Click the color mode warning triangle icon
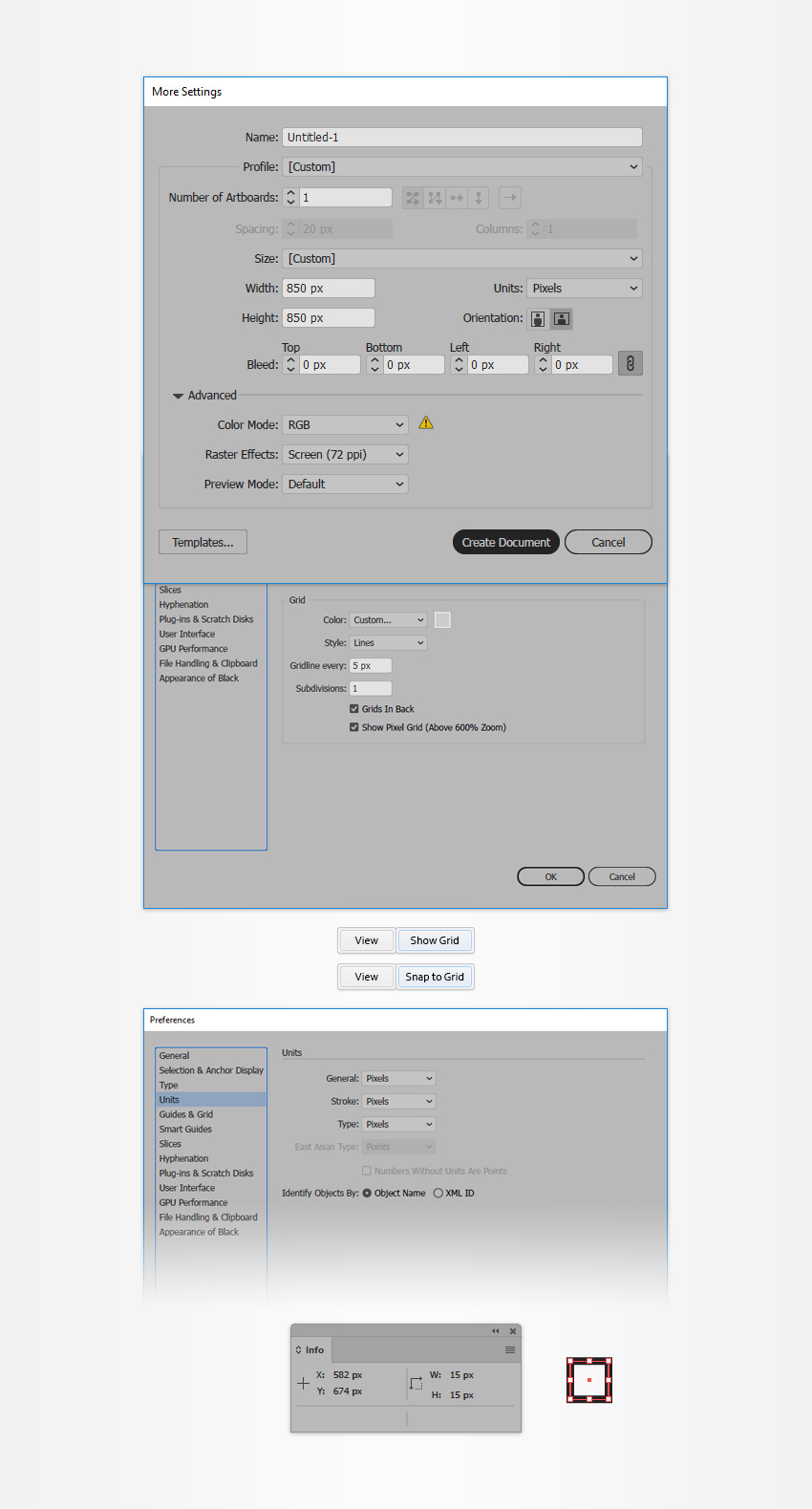The image size is (812, 1509). (x=426, y=422)
